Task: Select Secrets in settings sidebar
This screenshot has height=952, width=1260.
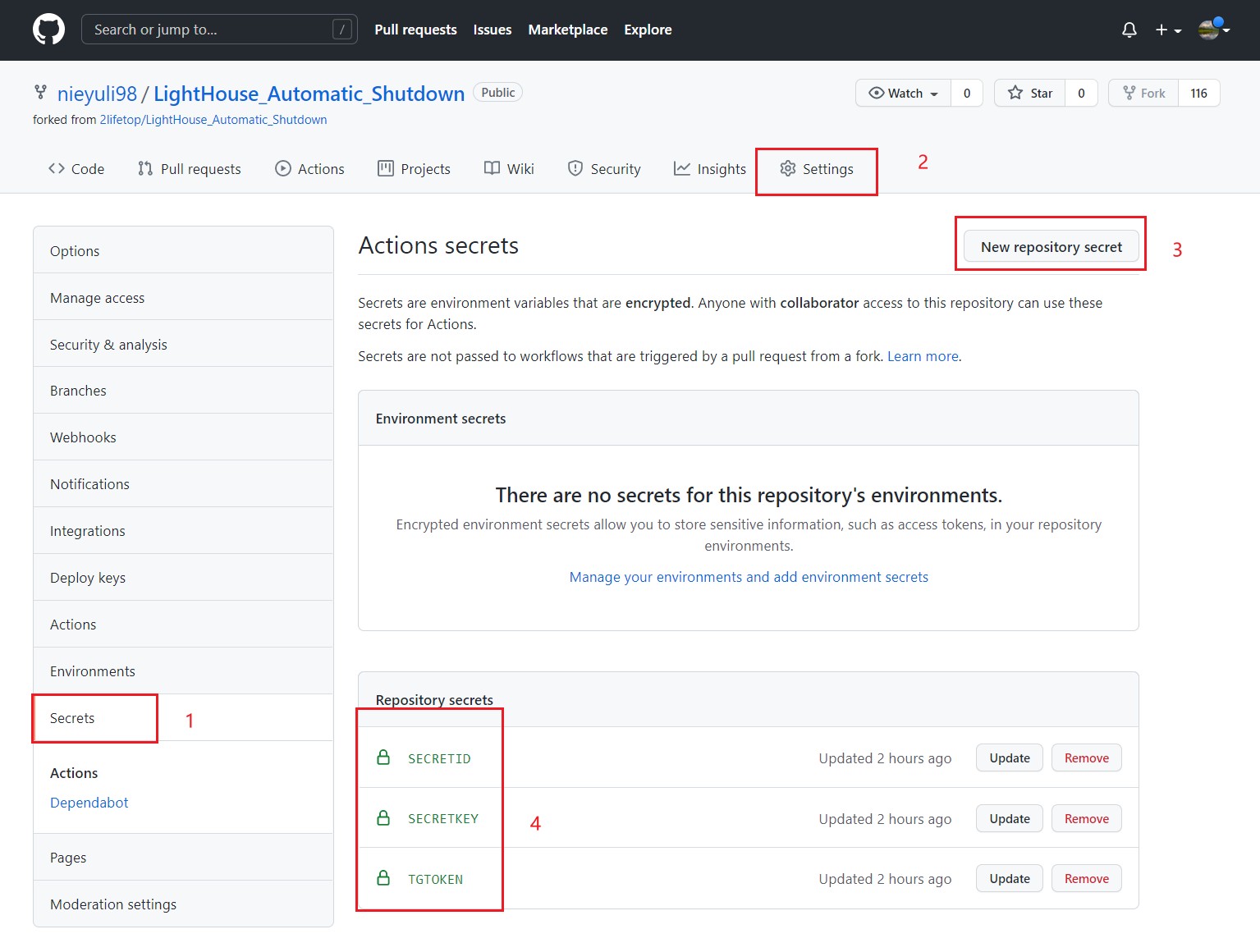Action: (x=183, y=718)
